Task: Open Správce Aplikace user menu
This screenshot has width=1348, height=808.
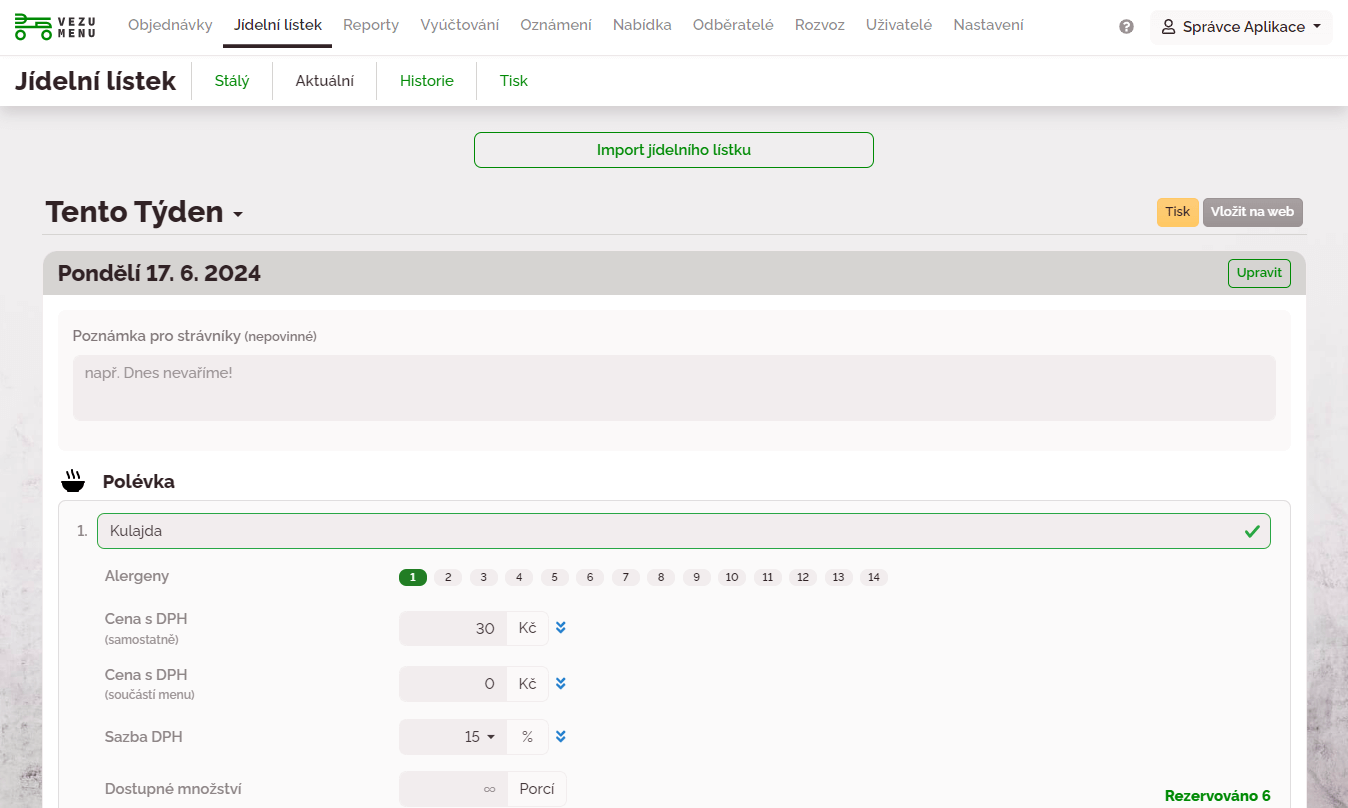Action: (1241, 27)
